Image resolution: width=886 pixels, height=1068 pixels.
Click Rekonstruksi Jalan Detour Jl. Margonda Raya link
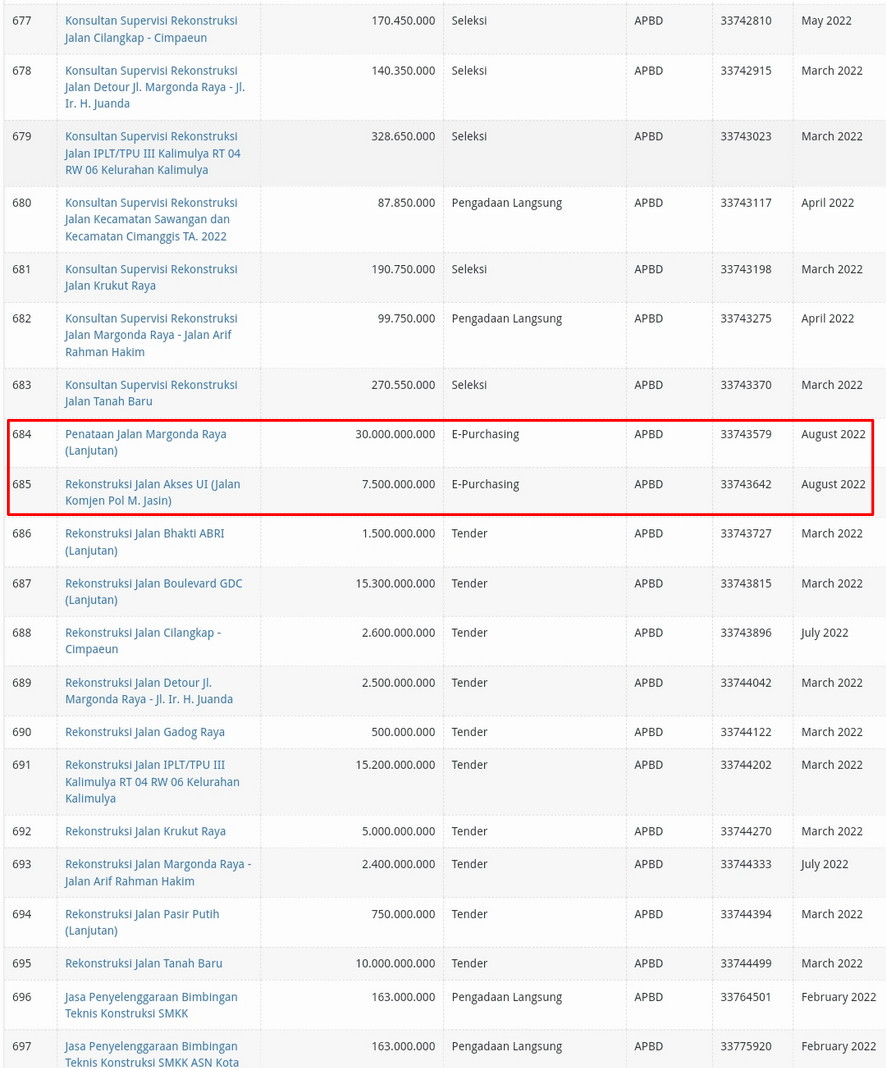click(x=138, y=684)
